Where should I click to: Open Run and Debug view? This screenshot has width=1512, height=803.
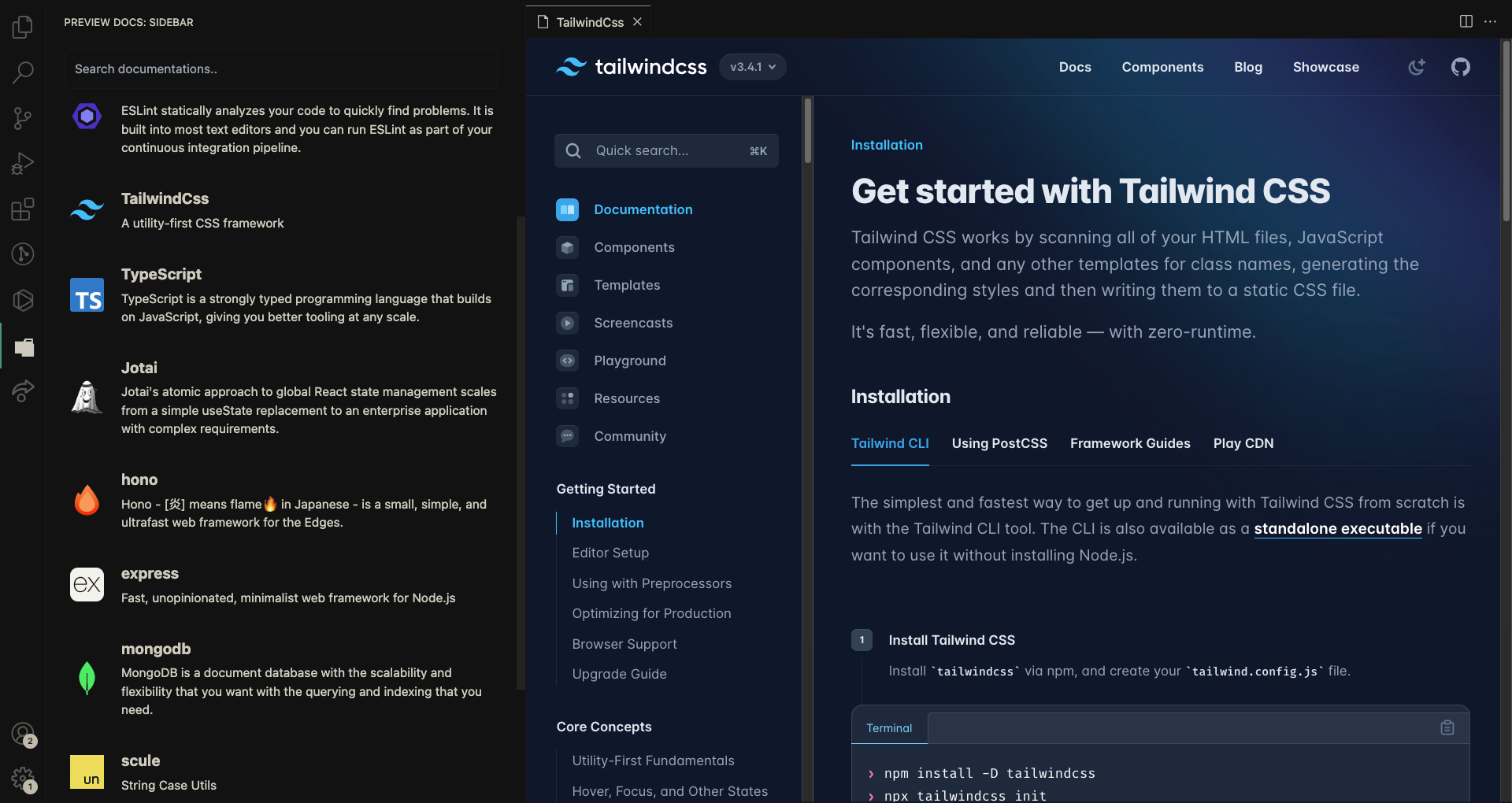point(23,163)
